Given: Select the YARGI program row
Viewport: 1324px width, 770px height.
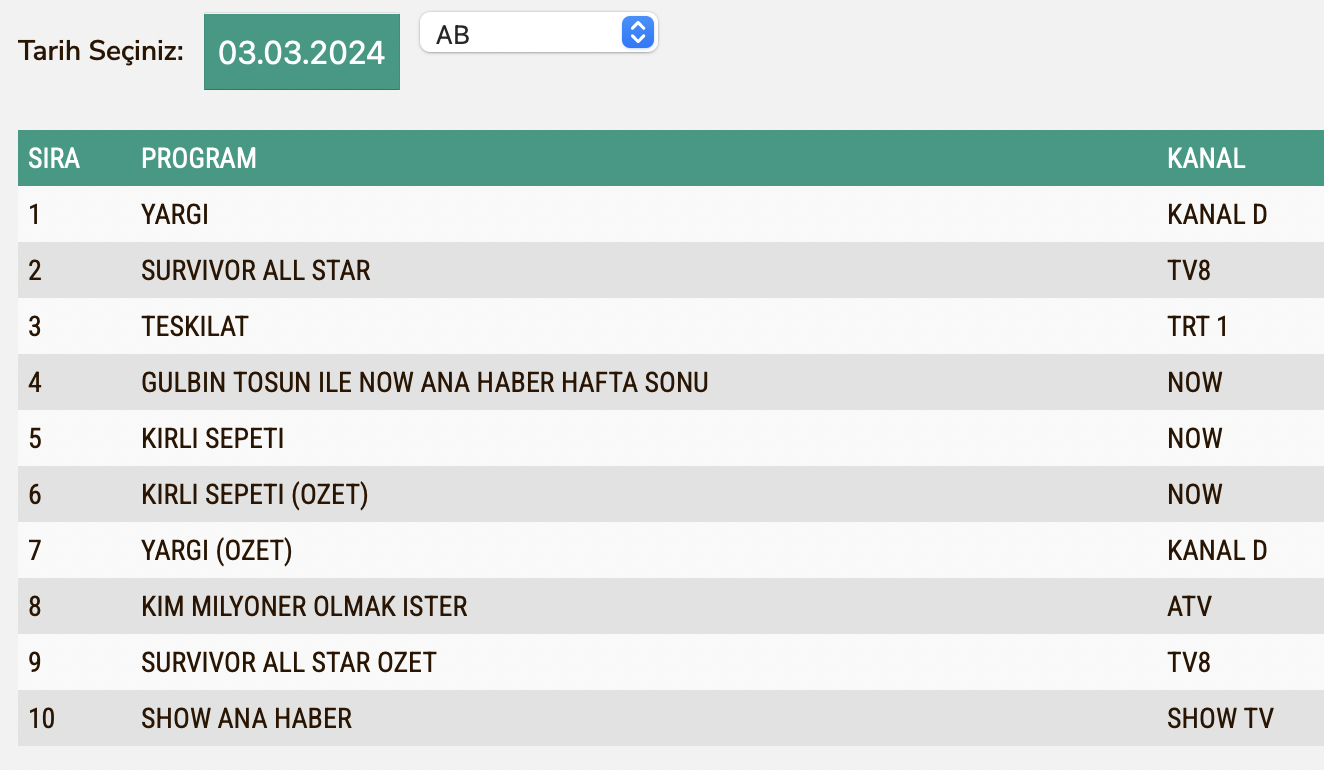Looking at the screenshot, I should pyautogui.click(x=175, y=214).
